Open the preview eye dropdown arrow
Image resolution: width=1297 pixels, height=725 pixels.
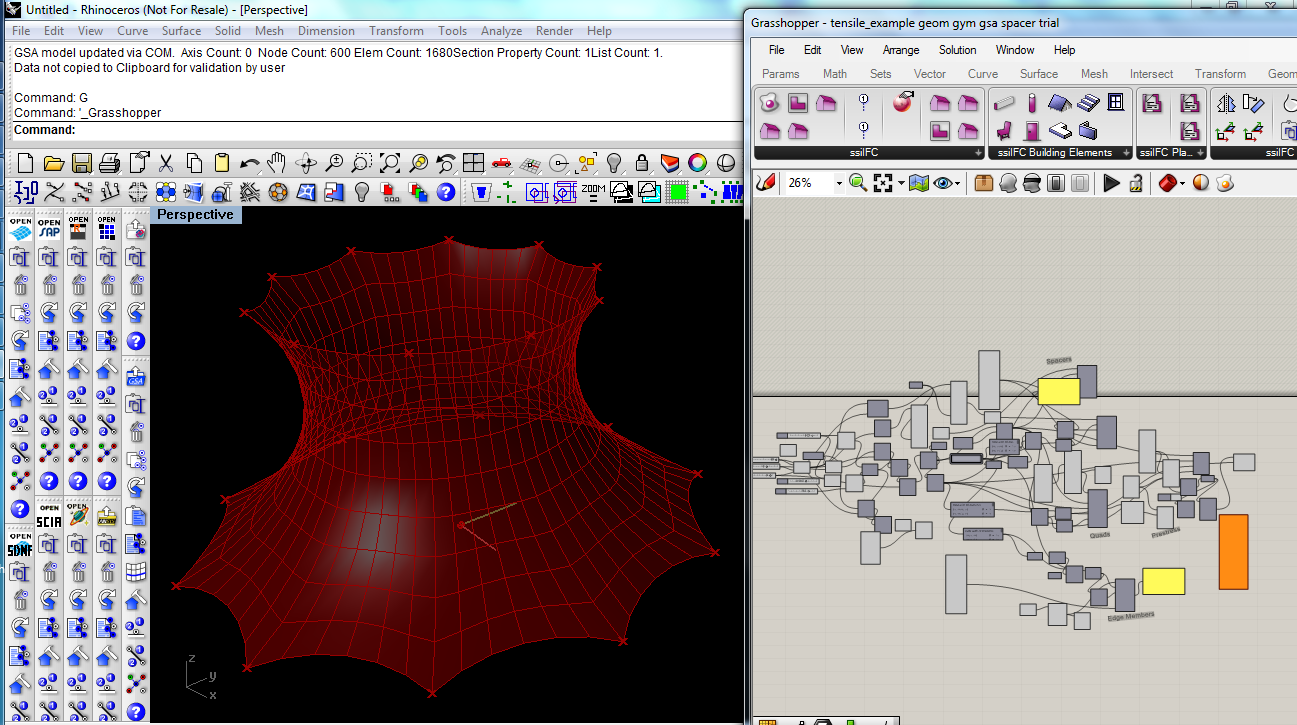(957, 183)
